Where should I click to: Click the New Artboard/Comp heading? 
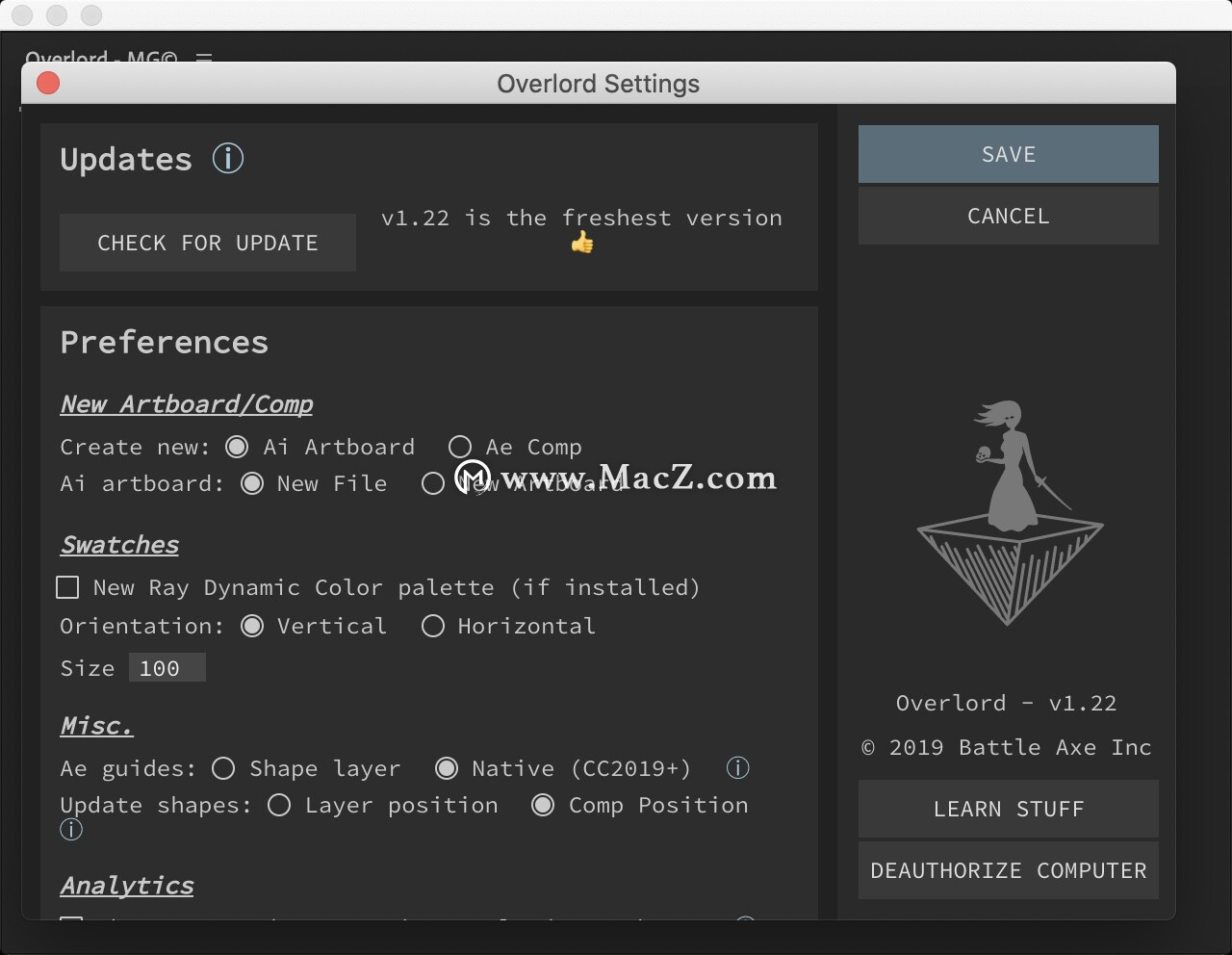(x=187, y=404)
